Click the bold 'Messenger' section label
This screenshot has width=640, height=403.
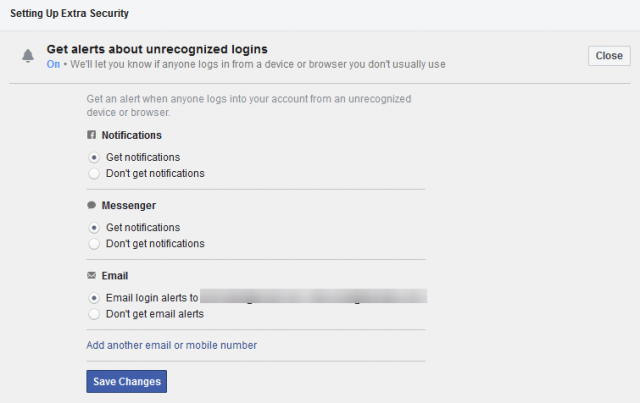(129, 205)
